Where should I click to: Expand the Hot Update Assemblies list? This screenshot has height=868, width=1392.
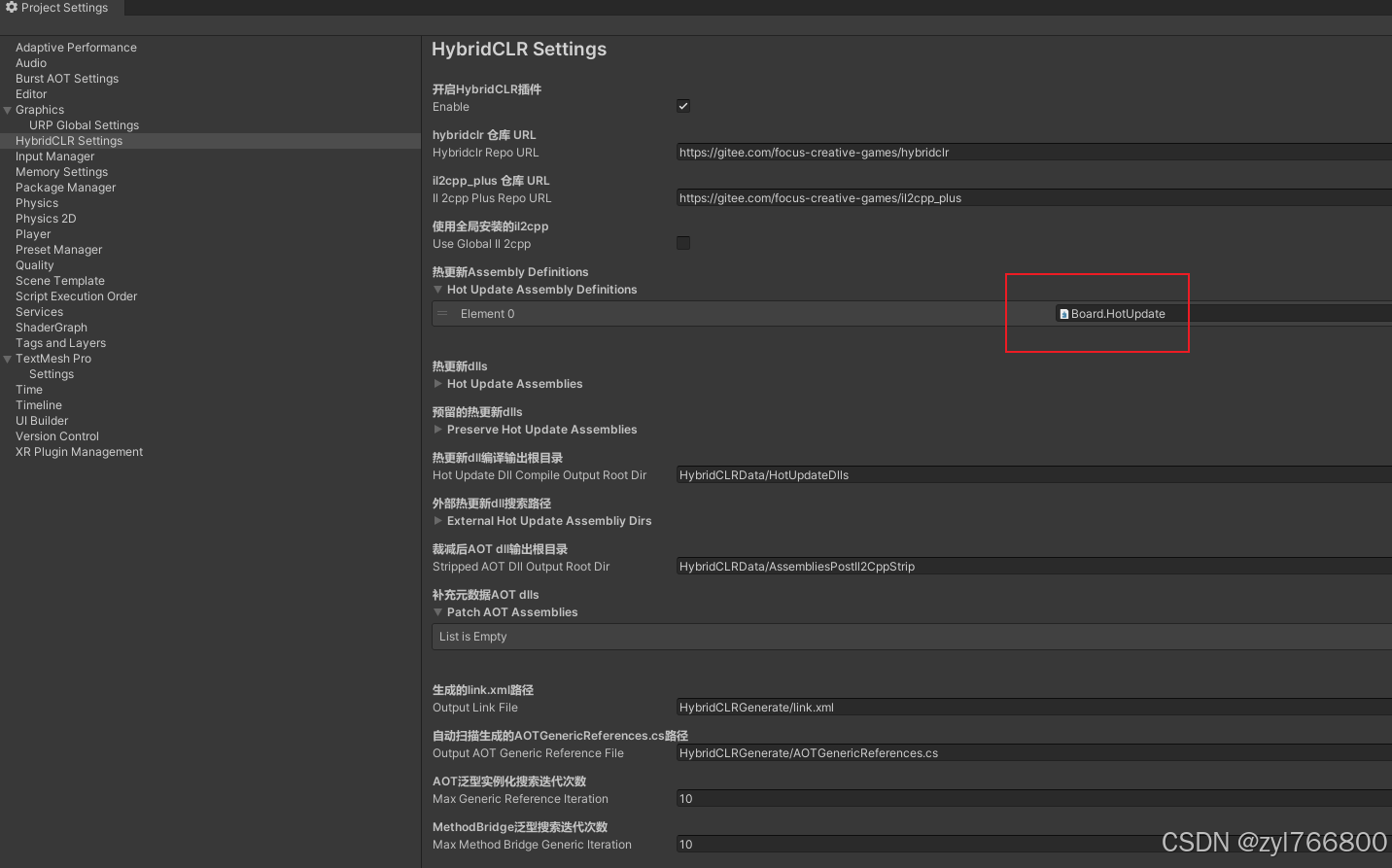click(437, 384)
